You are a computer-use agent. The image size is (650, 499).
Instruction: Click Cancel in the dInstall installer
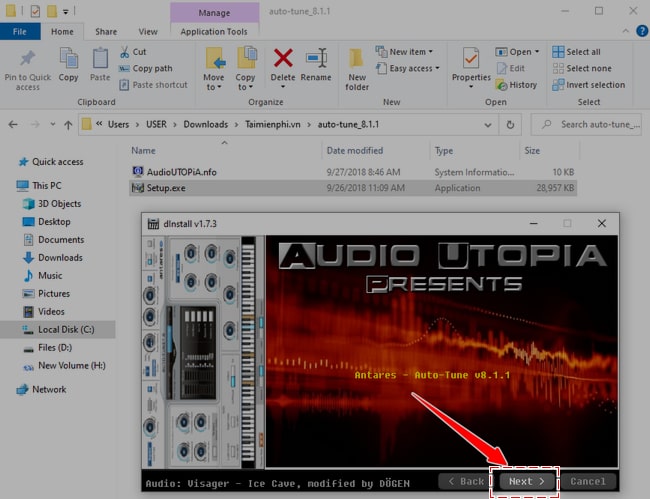tap(588, 481)
